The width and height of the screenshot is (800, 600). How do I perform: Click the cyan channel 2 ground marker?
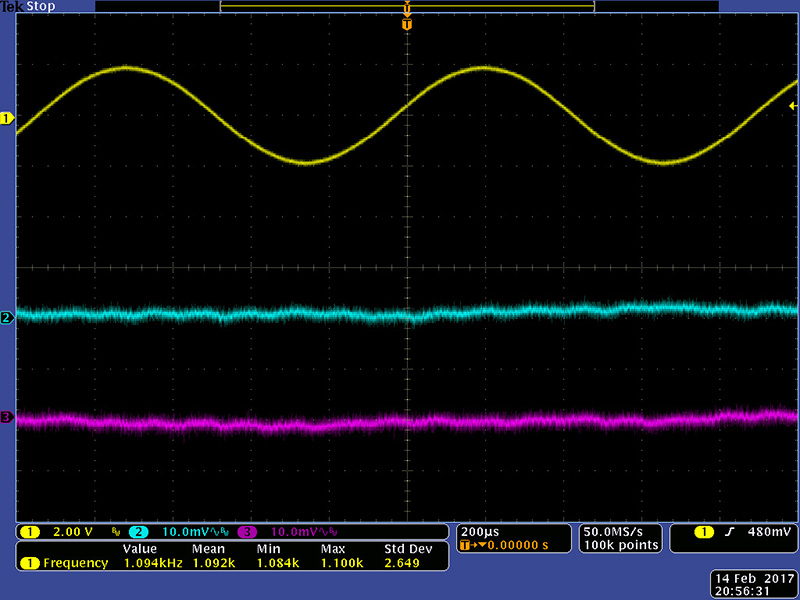coord(6,318)
